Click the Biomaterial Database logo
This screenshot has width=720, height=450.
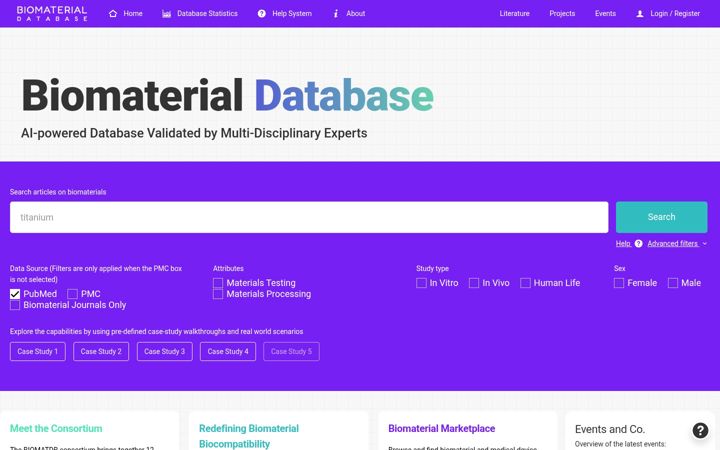pyautogui.click(x=52, y=13)
